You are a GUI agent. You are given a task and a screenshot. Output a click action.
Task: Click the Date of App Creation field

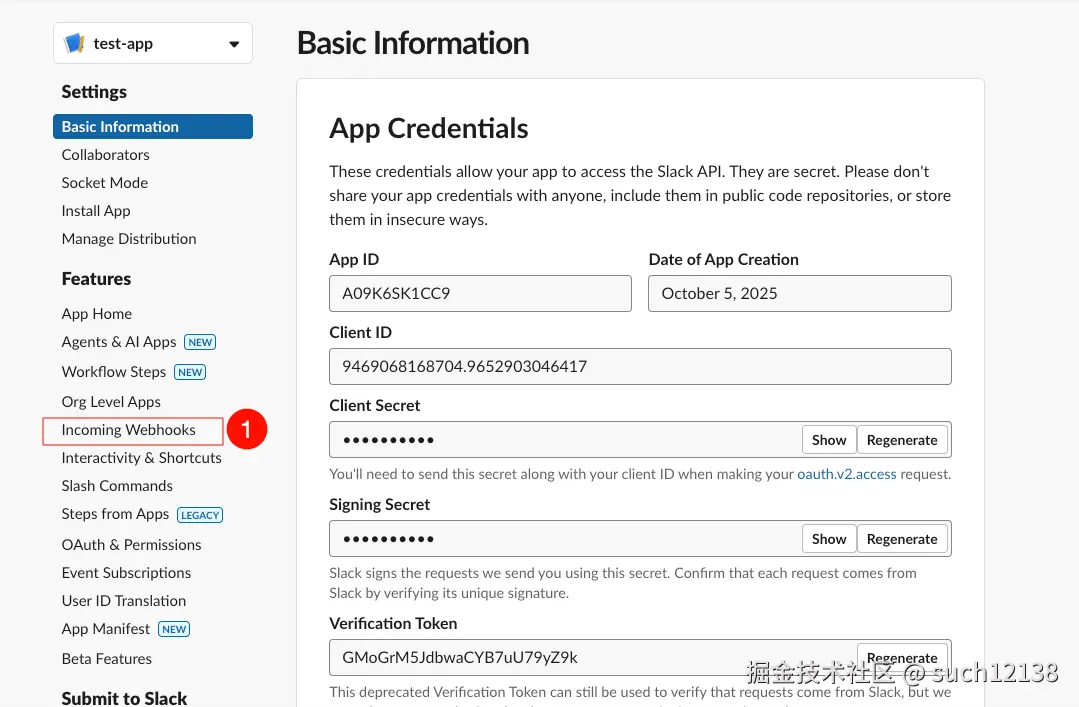(800, 293)
